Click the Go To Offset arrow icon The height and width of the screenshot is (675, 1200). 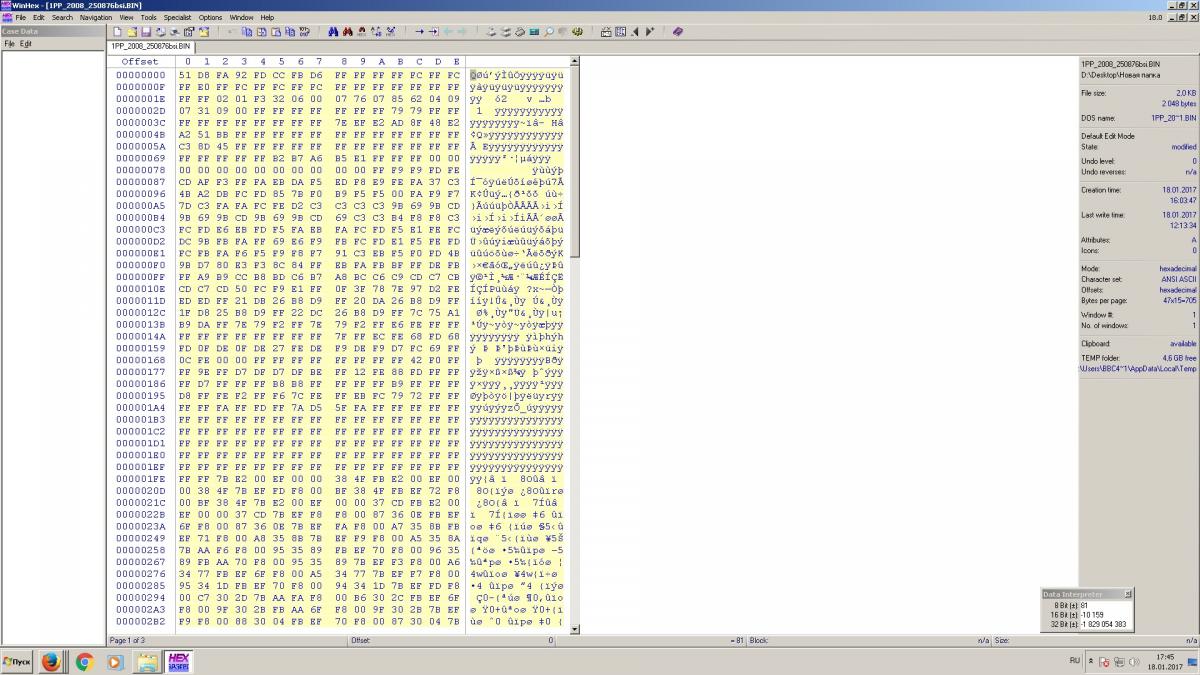click(420, 32)
